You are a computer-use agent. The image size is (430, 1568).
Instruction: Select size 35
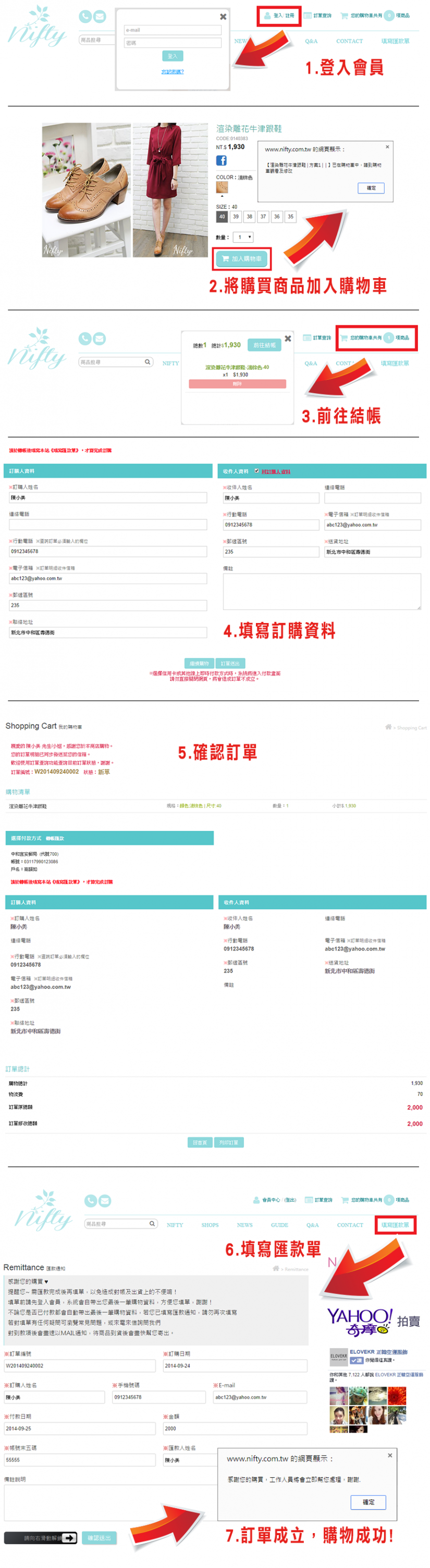pyautogui.click(x=290, y=217)
